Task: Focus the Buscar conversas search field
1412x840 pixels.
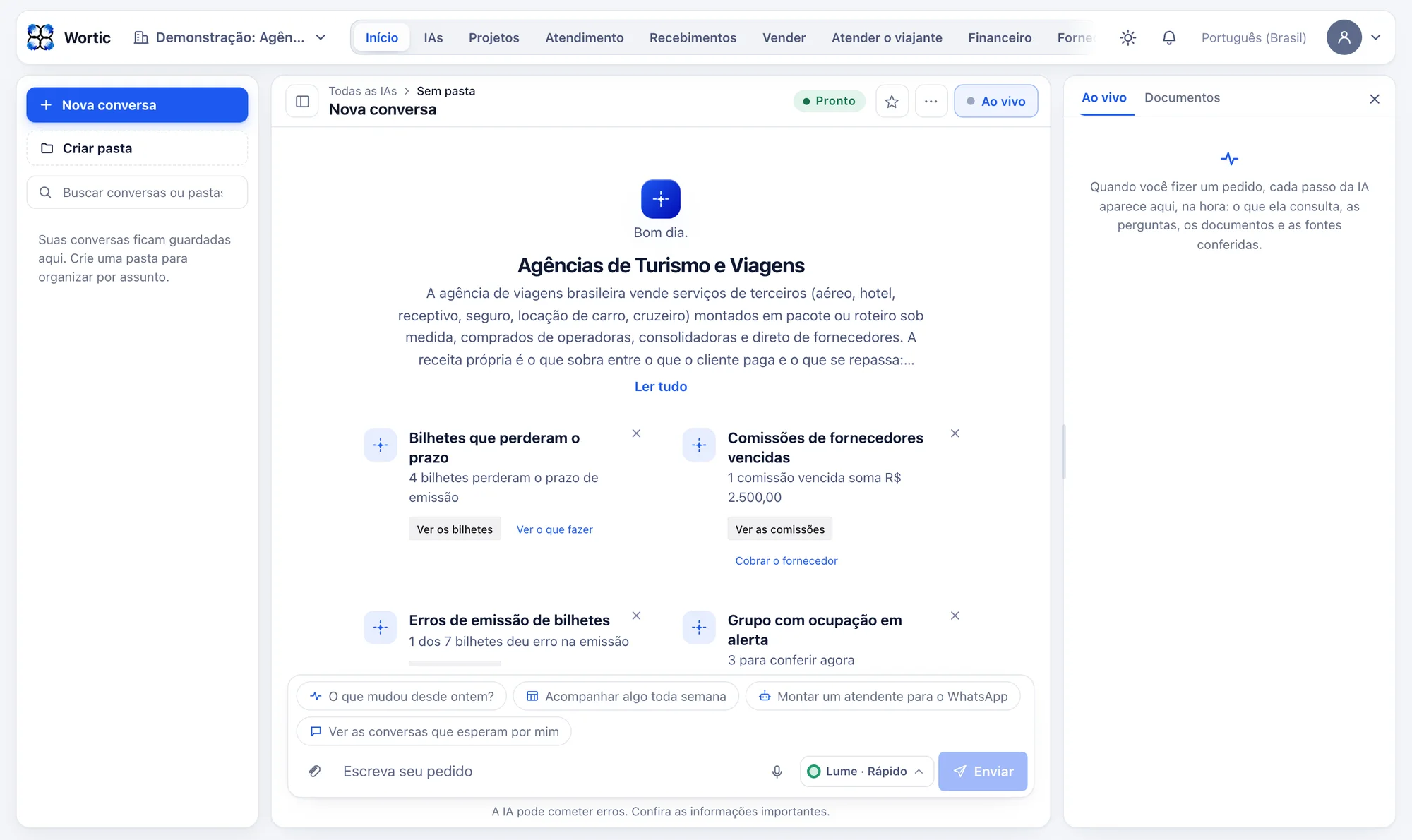Action: (137, 193)
